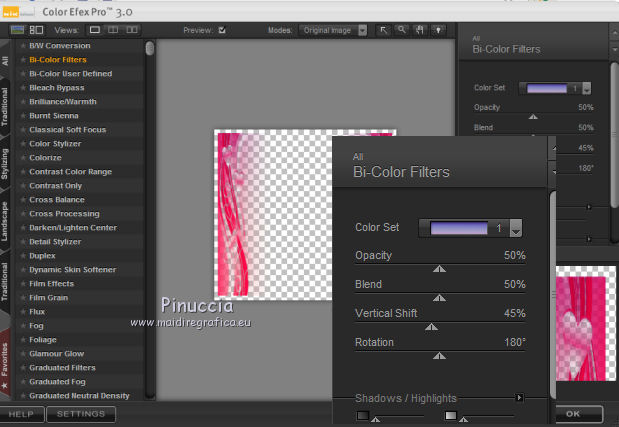Image resolution: width=619 pixels, height=427 pixels.
Task: Select the Film Effects filter
Action: point(52,284)
